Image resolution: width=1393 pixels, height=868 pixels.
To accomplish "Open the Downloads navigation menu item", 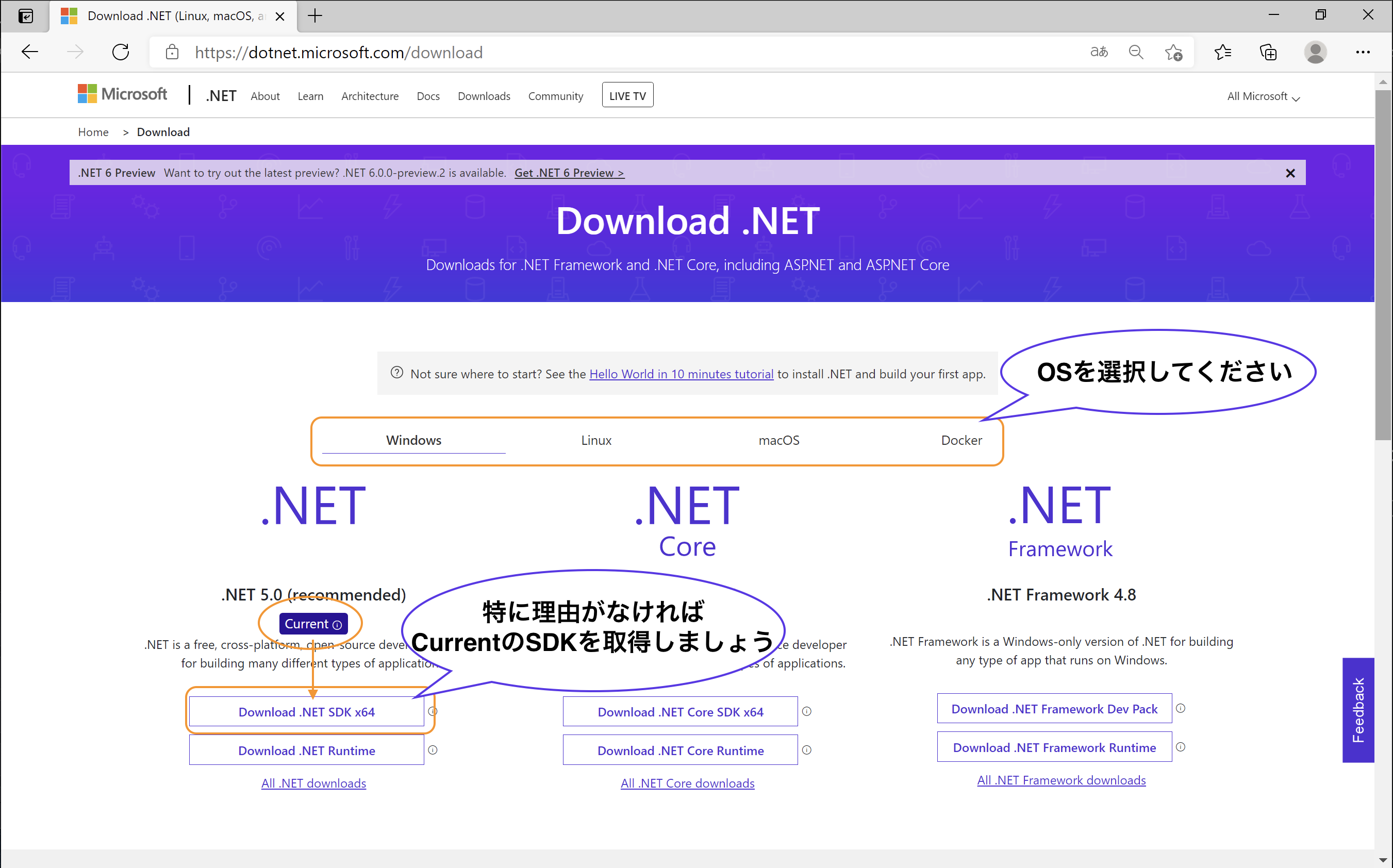I will [x=484, y=96].
